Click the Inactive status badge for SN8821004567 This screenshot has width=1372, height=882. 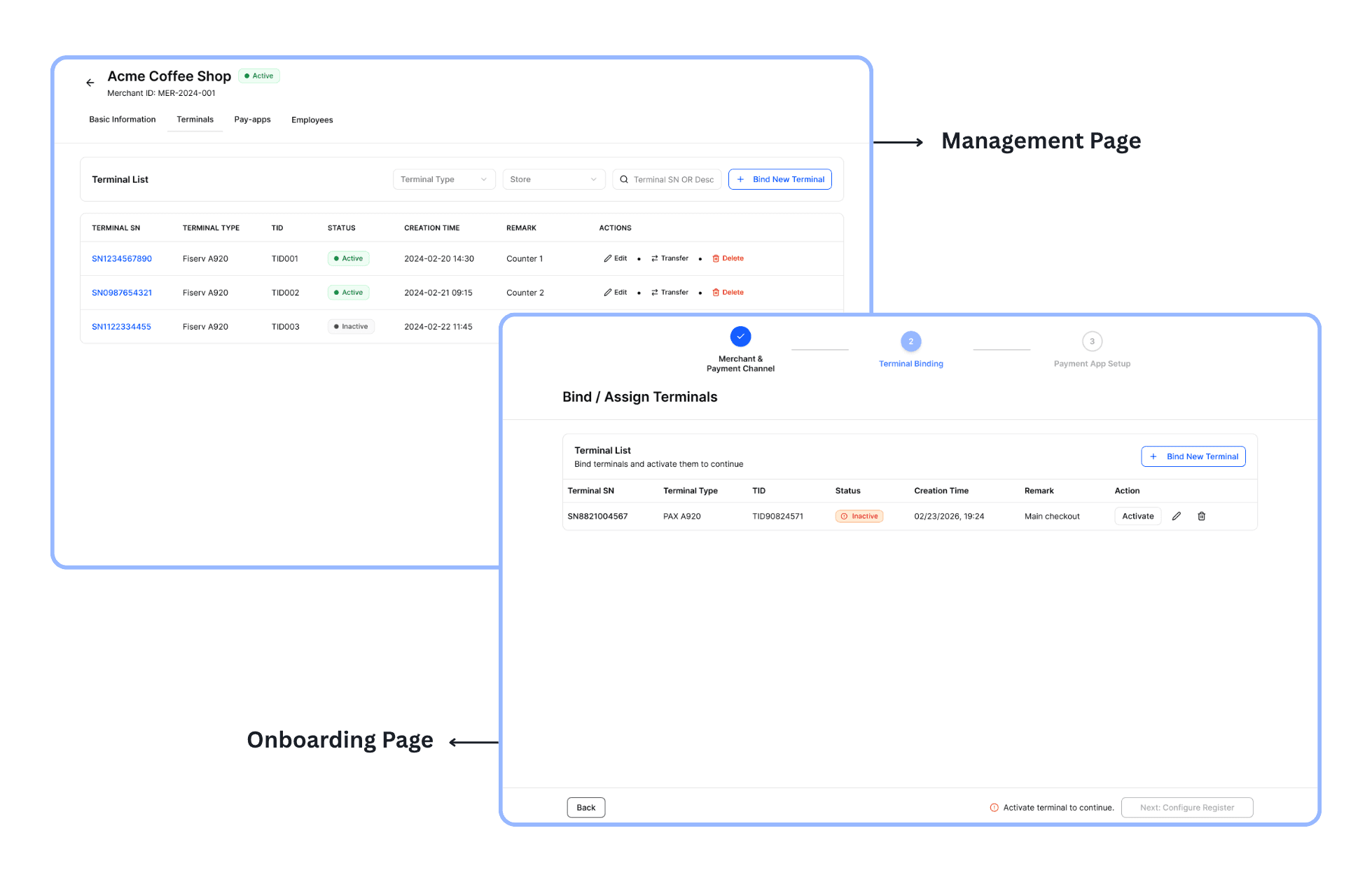[x=859, y=517]
